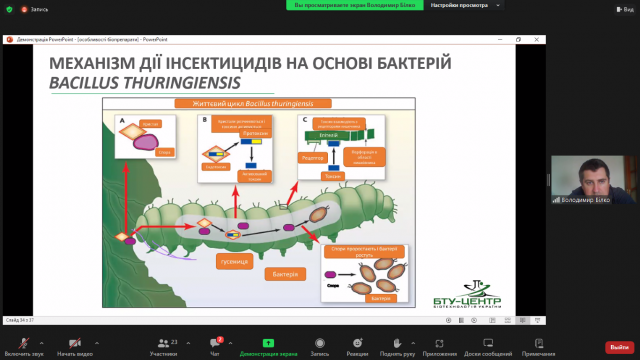Open the Чат panel
Screen dimensions: 640x360
(215, 347)
